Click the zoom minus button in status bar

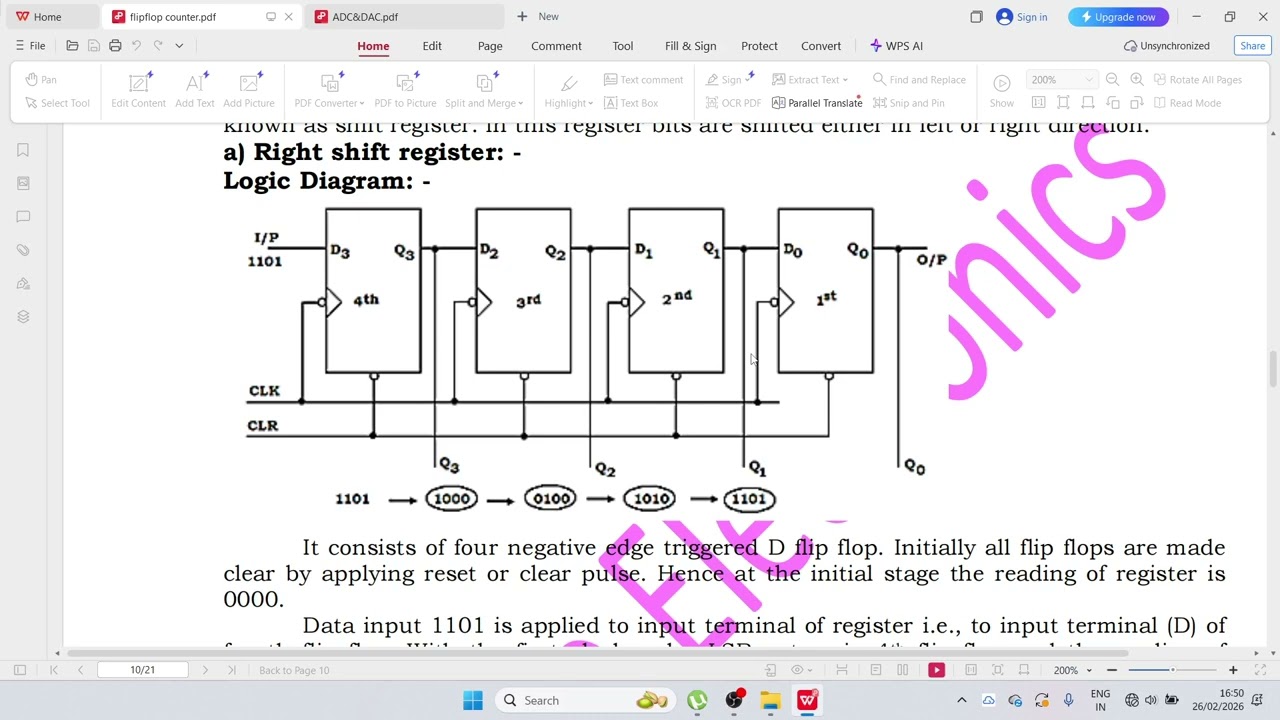[1111, 670]
